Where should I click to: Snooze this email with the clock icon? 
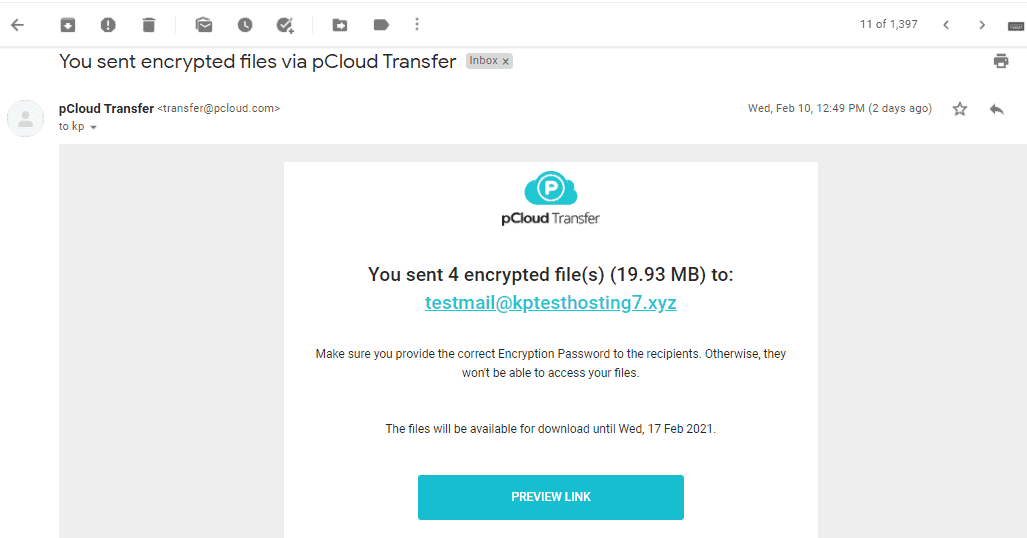[245, 25]
